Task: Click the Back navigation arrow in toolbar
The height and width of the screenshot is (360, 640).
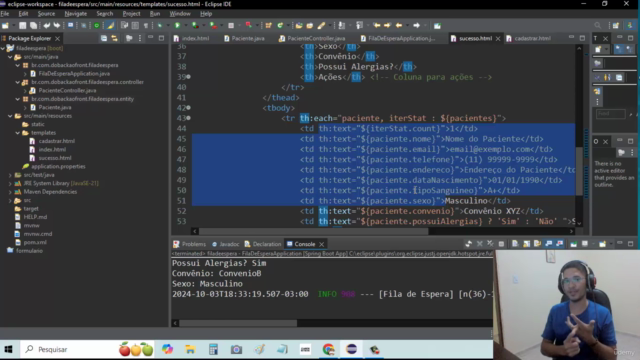Action: (399, 25)
